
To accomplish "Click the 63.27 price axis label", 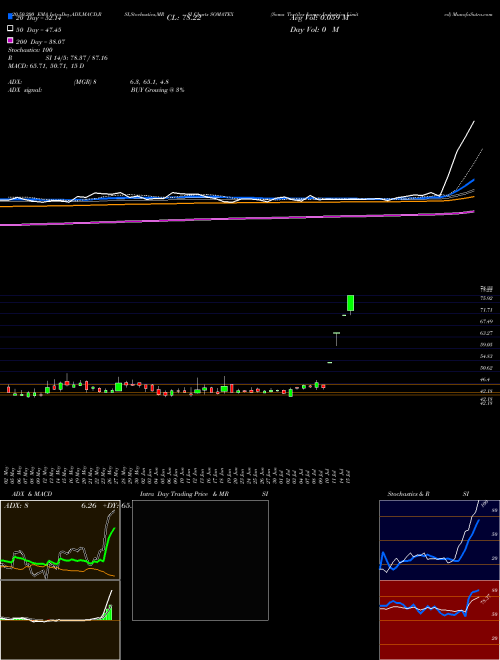I will click(486, 333).
